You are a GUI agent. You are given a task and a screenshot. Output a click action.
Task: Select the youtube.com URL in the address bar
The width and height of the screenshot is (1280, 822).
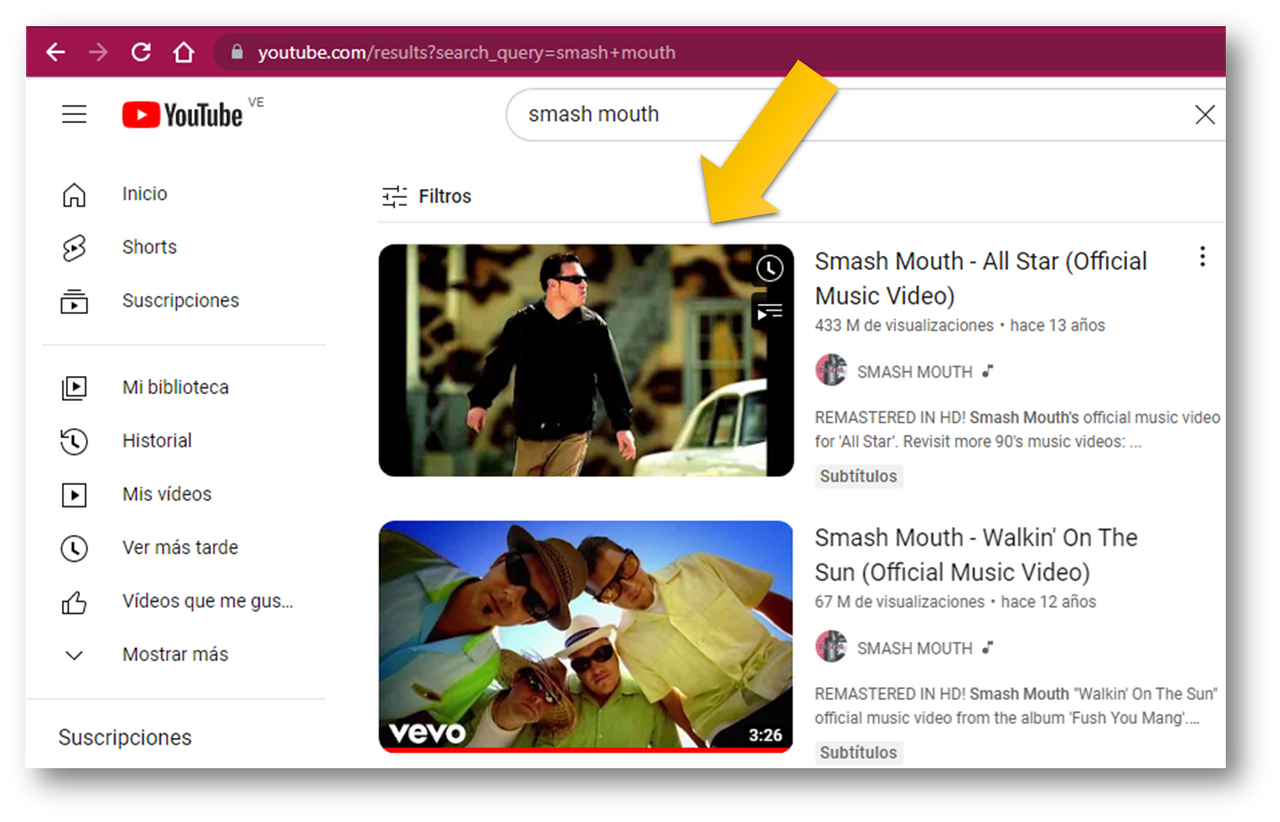(466, 52)
